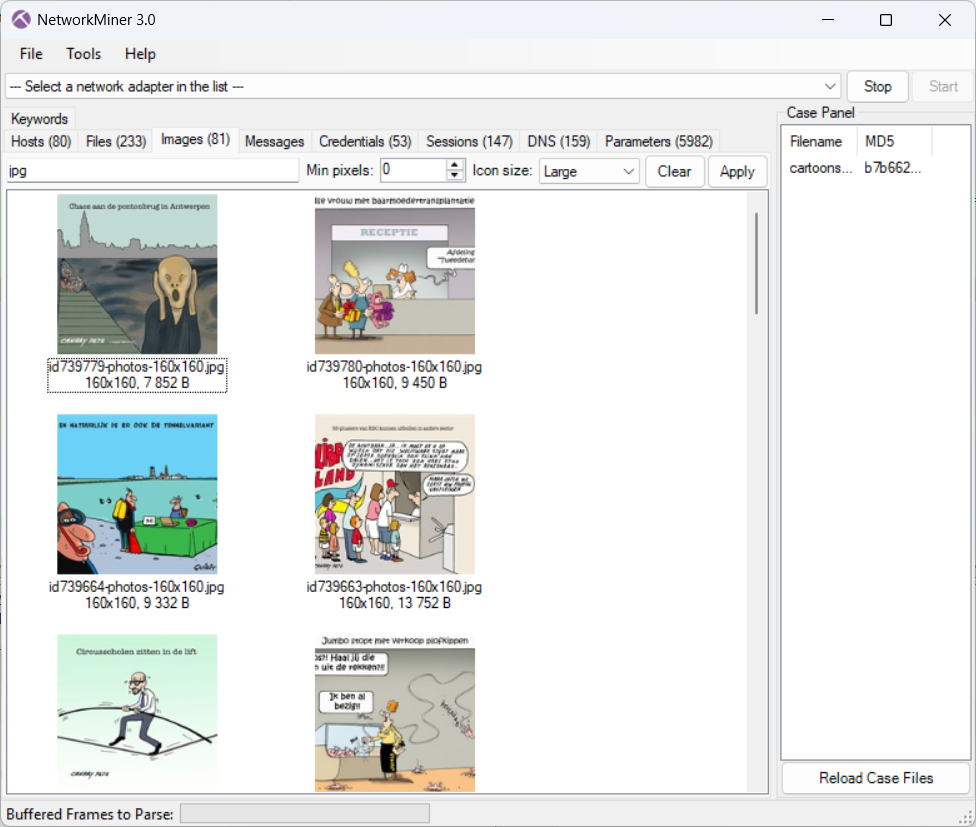Select the Scream cartoon thumbnail id739779
The width and height of the screenshot is (976, 827).
pos(137,274)
